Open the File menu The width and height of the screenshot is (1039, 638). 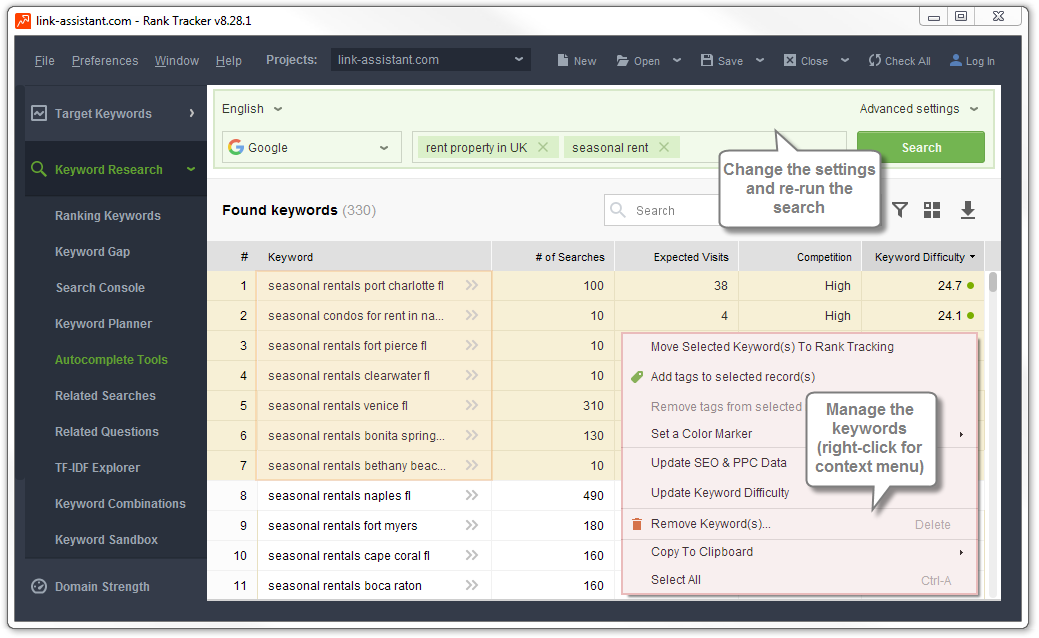[x=44, y=60]
